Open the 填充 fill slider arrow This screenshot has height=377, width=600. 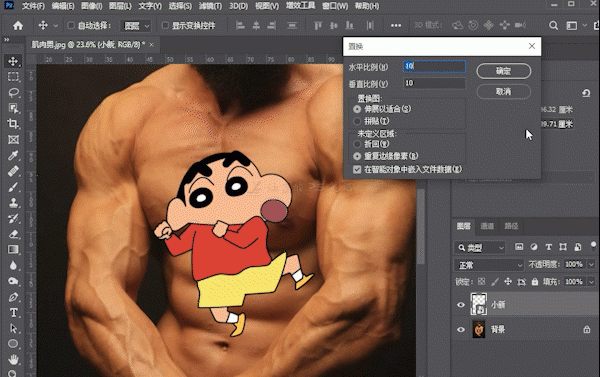tap(592, 282)
